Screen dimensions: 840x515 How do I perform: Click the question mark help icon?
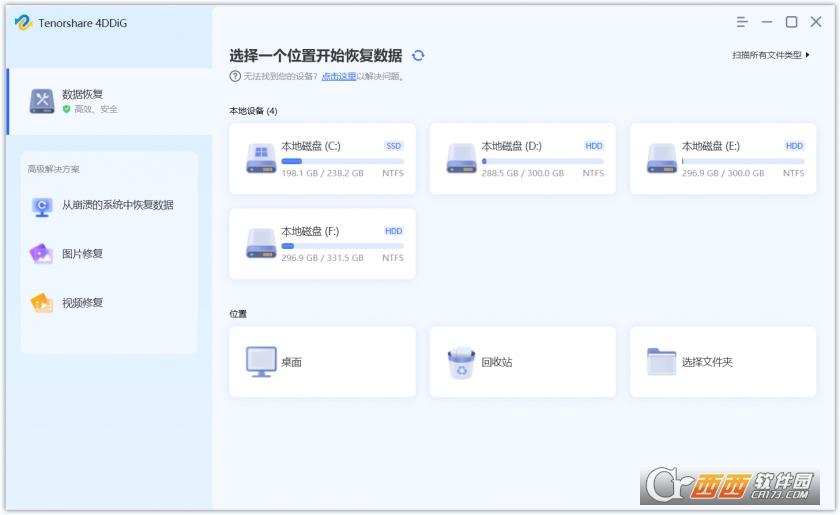point(235,76)
